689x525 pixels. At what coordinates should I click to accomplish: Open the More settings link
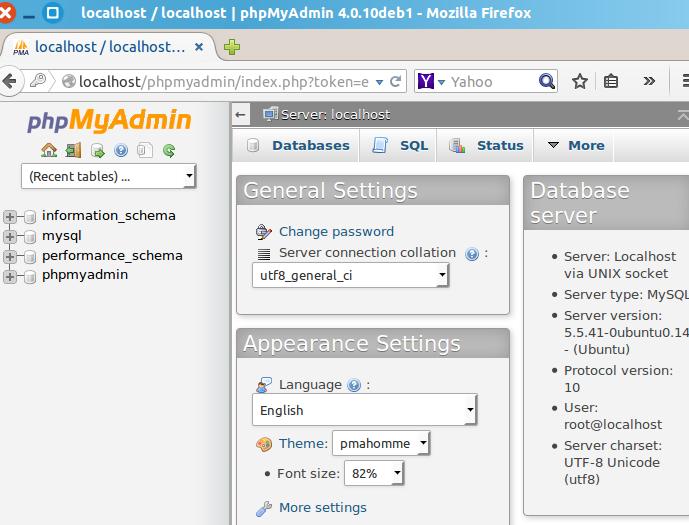(323, 507)
